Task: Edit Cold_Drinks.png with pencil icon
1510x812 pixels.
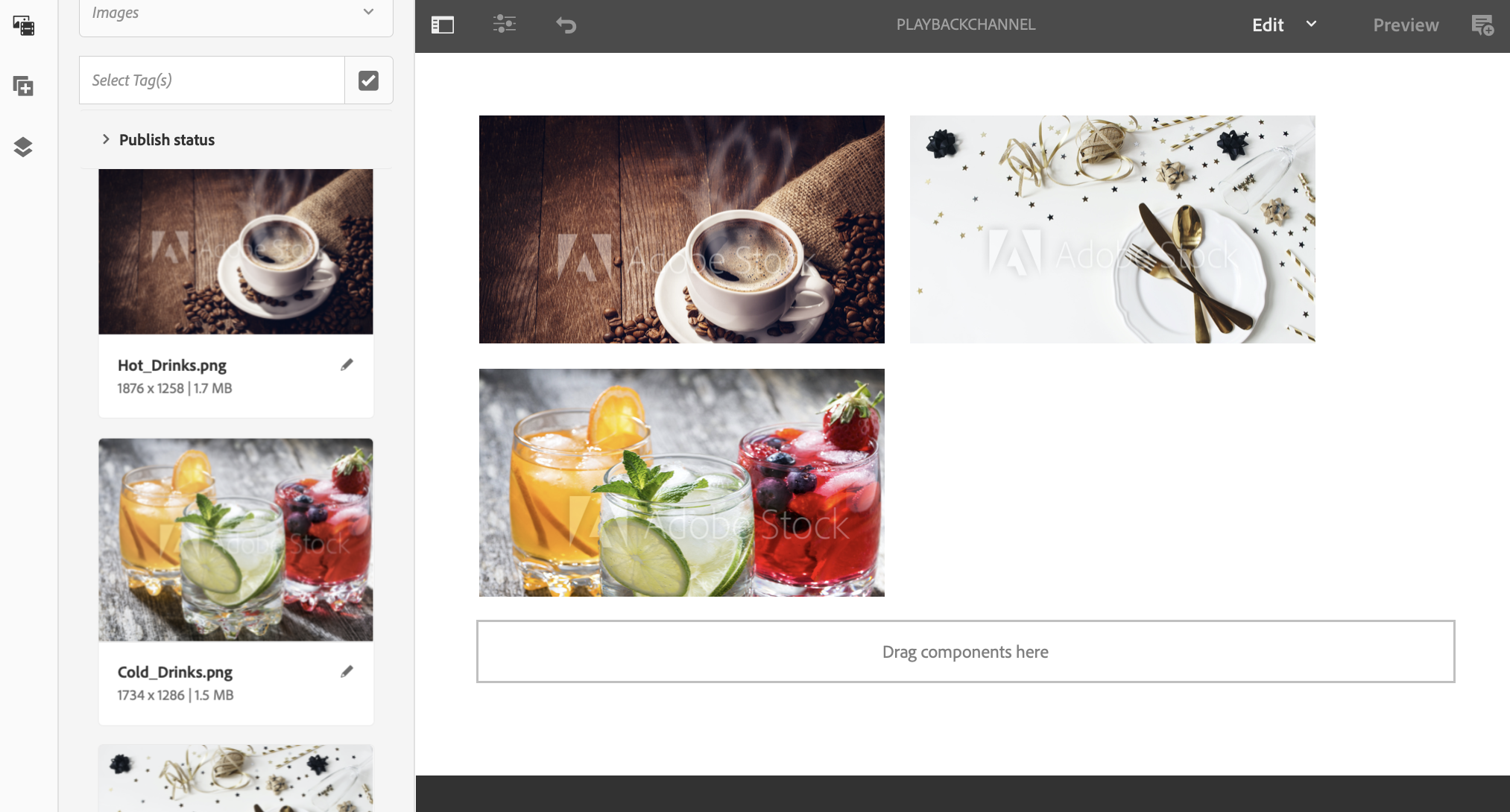Action: 347,672
